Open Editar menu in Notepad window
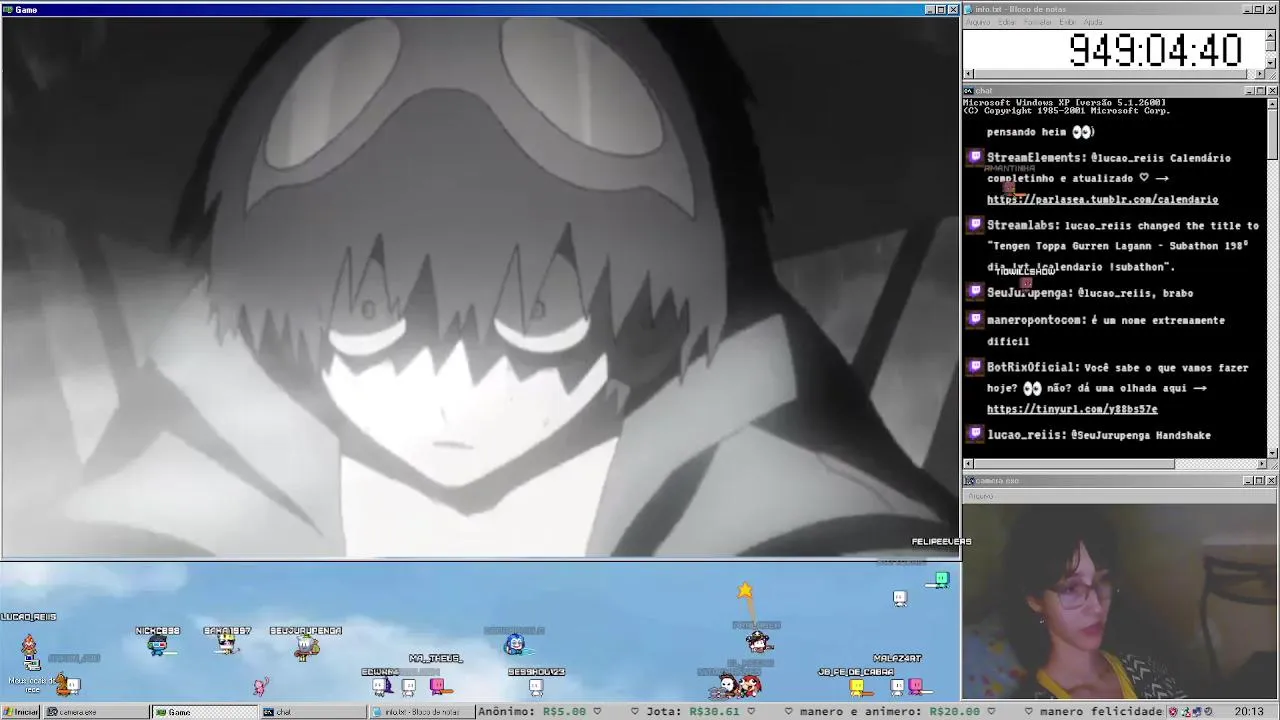Viewport: 1280px width, 720px height. pyautogui.click(x=1007, y=22)
